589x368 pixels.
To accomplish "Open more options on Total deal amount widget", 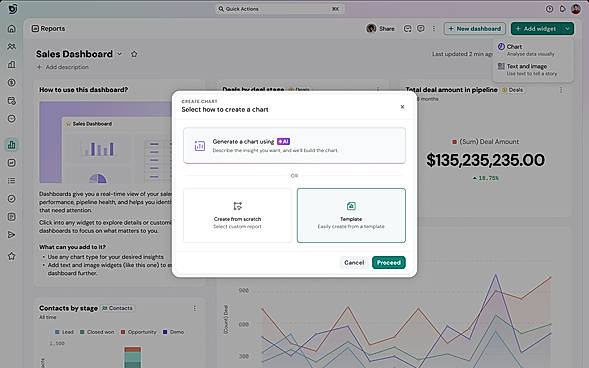I will [x=561, y=90].
